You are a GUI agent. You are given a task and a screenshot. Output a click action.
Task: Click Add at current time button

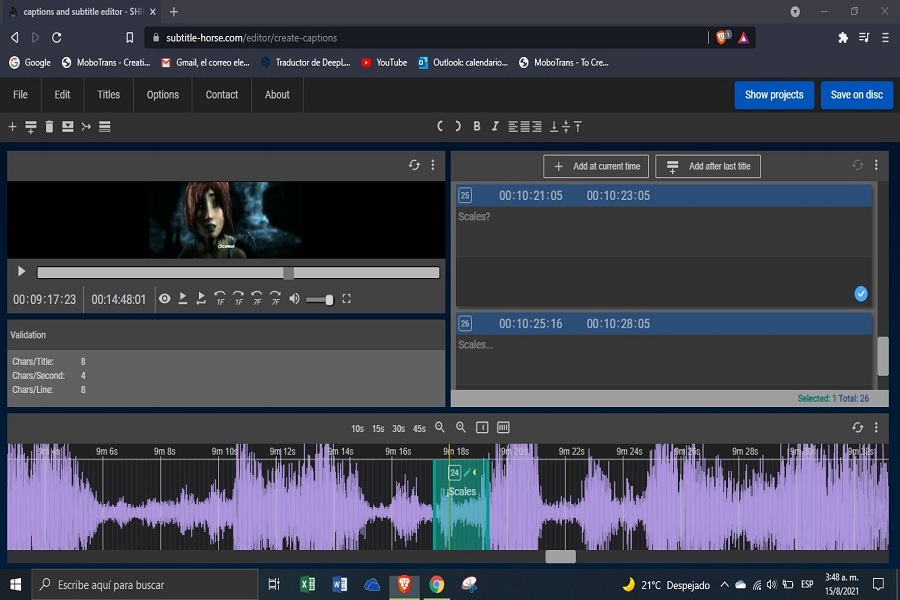point(596,166)
